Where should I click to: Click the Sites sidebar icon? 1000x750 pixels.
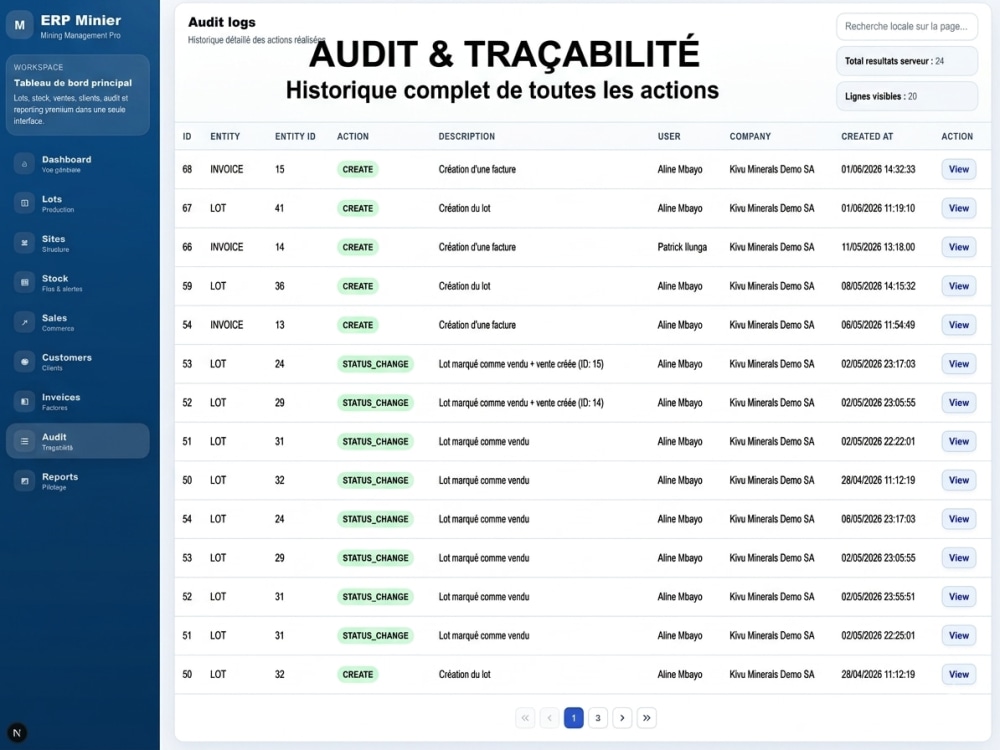pos(24,243)
